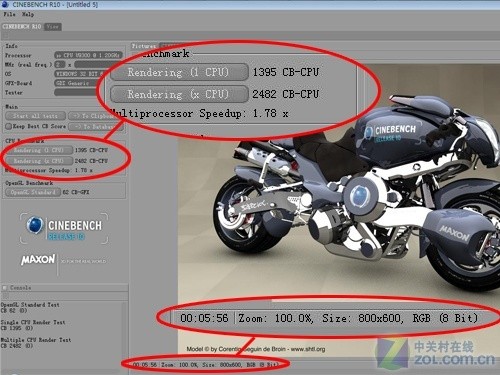Open the Help menu
This screenshot has height=375, width=500.
28,14
